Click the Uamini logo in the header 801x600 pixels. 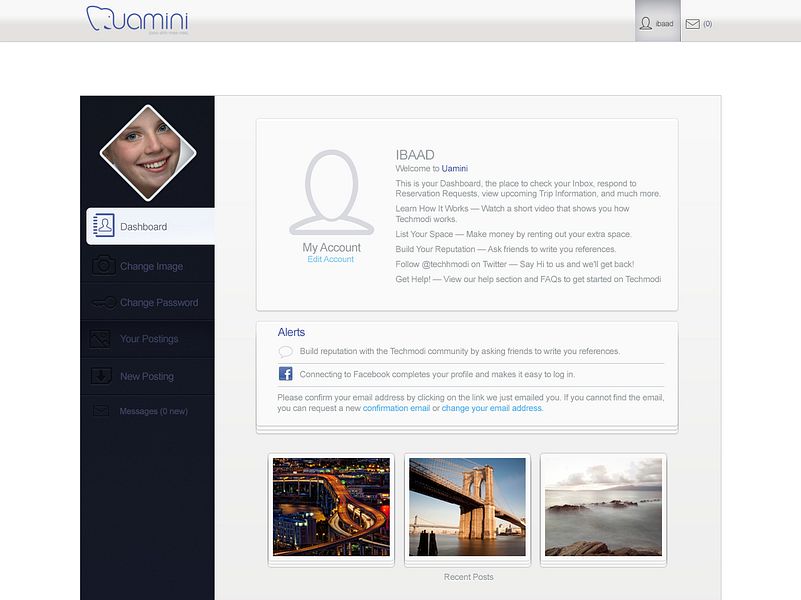[137, 19]
